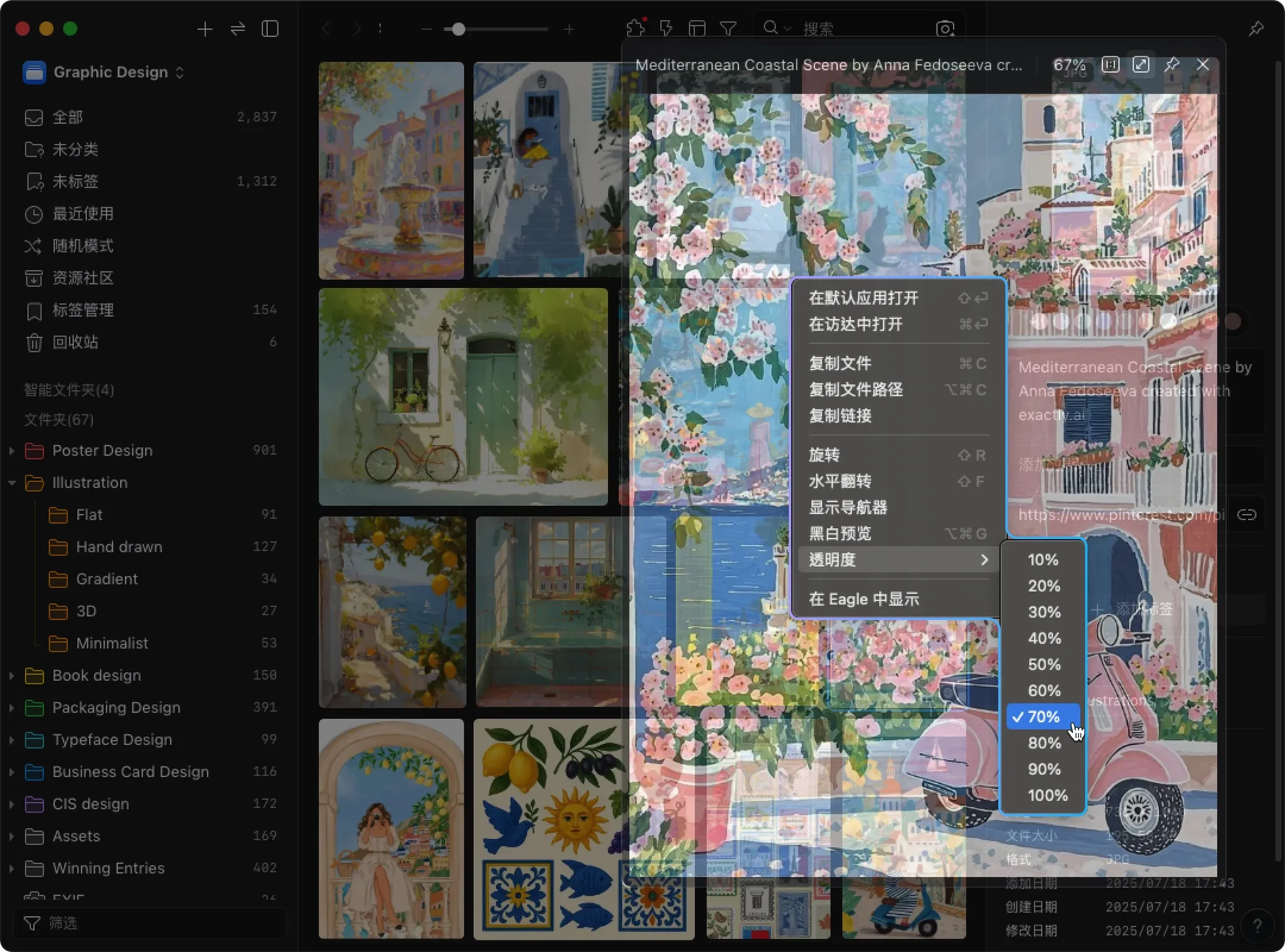Click the 筛选 filter field at sidebar bottom

[149, 923]
